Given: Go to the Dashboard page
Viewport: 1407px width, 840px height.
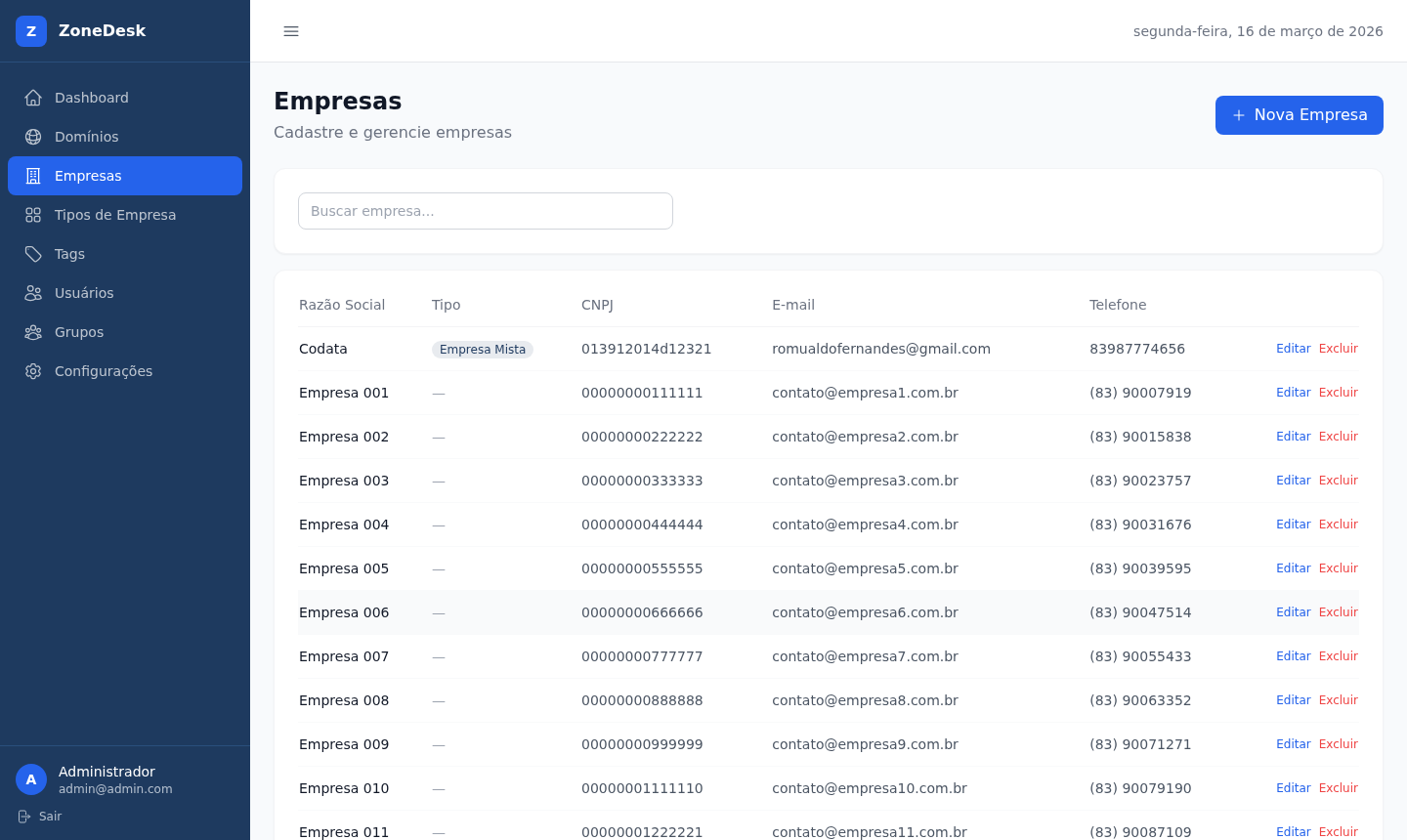Looking at the screenshot, I should pos(92,98).
